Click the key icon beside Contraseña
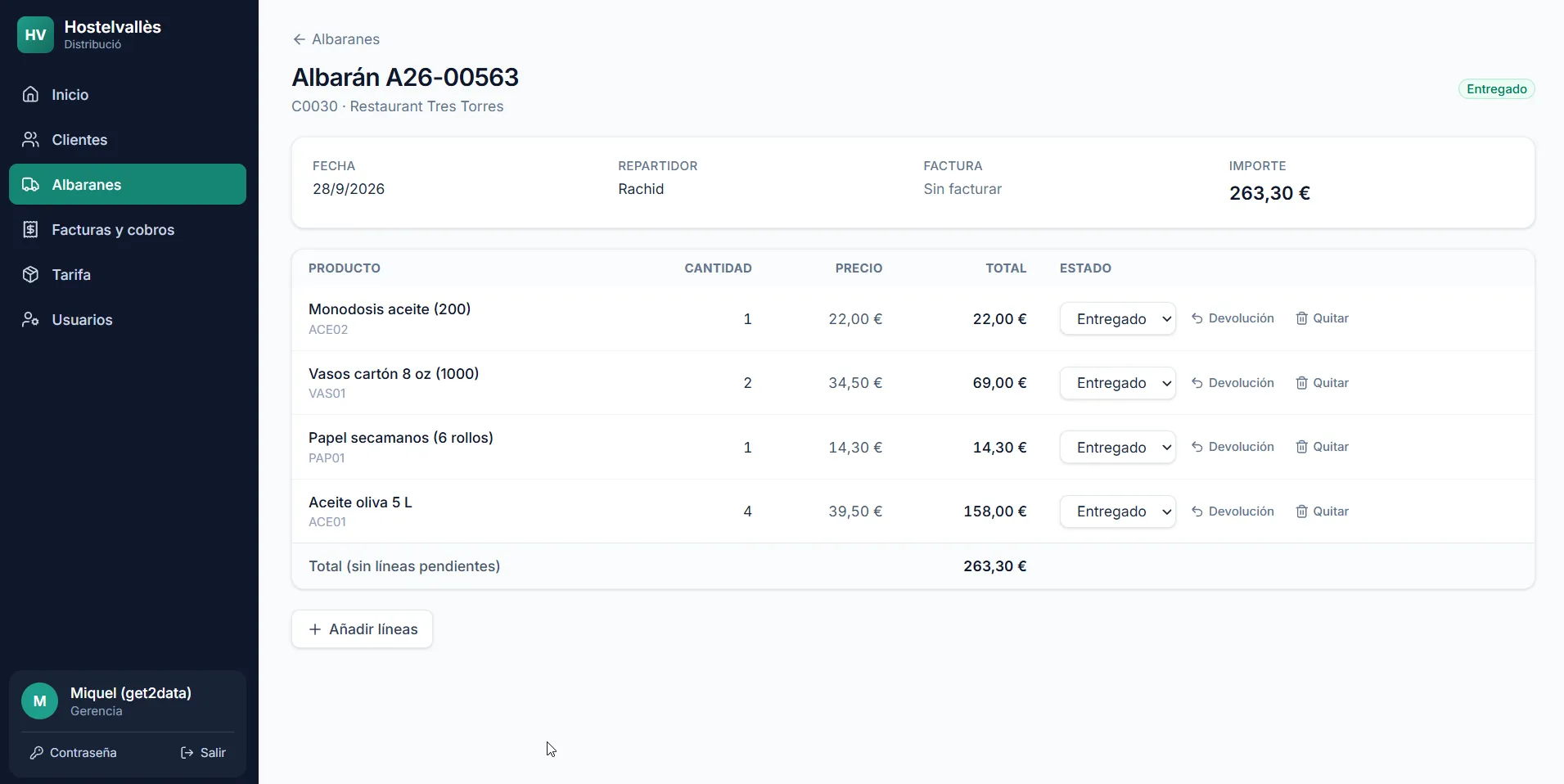Image resolution: width=1564 pixels, height=784 pixels. [36, 753]
